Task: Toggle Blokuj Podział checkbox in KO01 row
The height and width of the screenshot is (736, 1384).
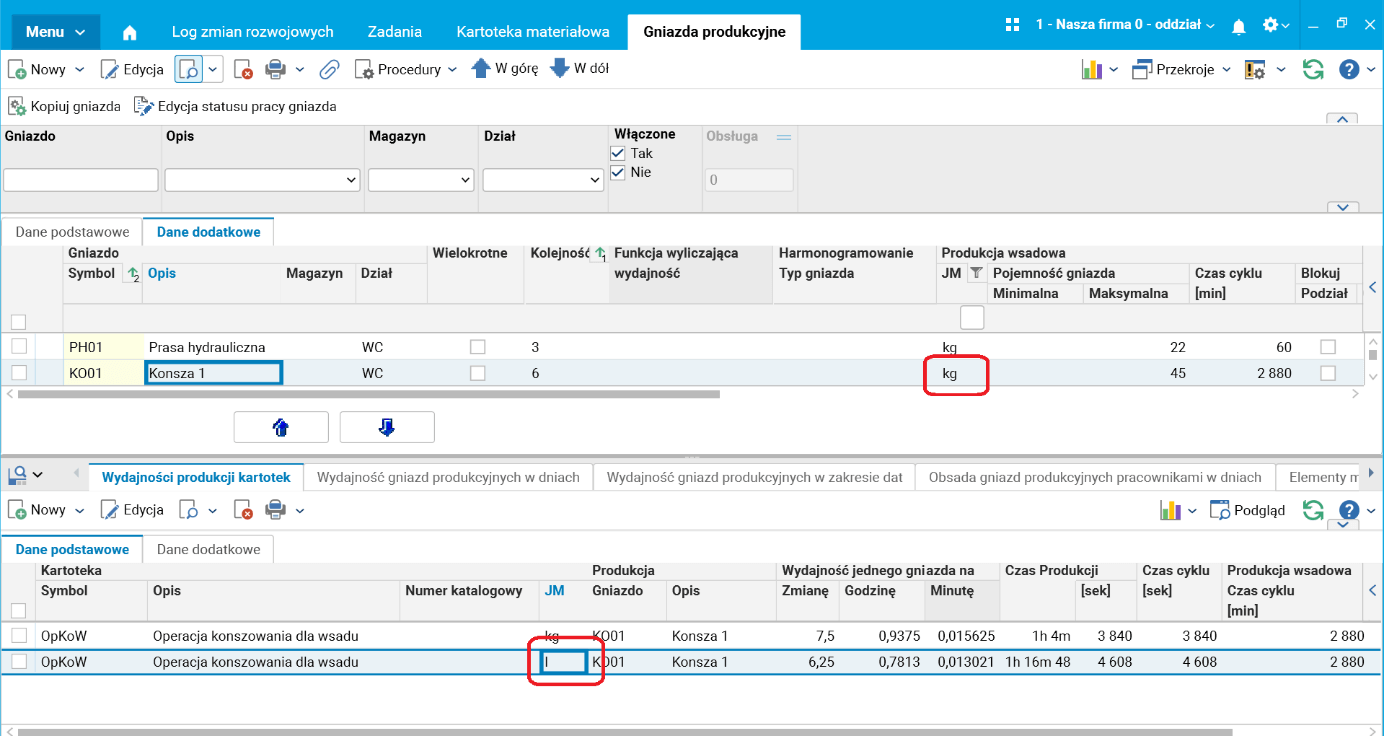Action: coord(1328,372)
